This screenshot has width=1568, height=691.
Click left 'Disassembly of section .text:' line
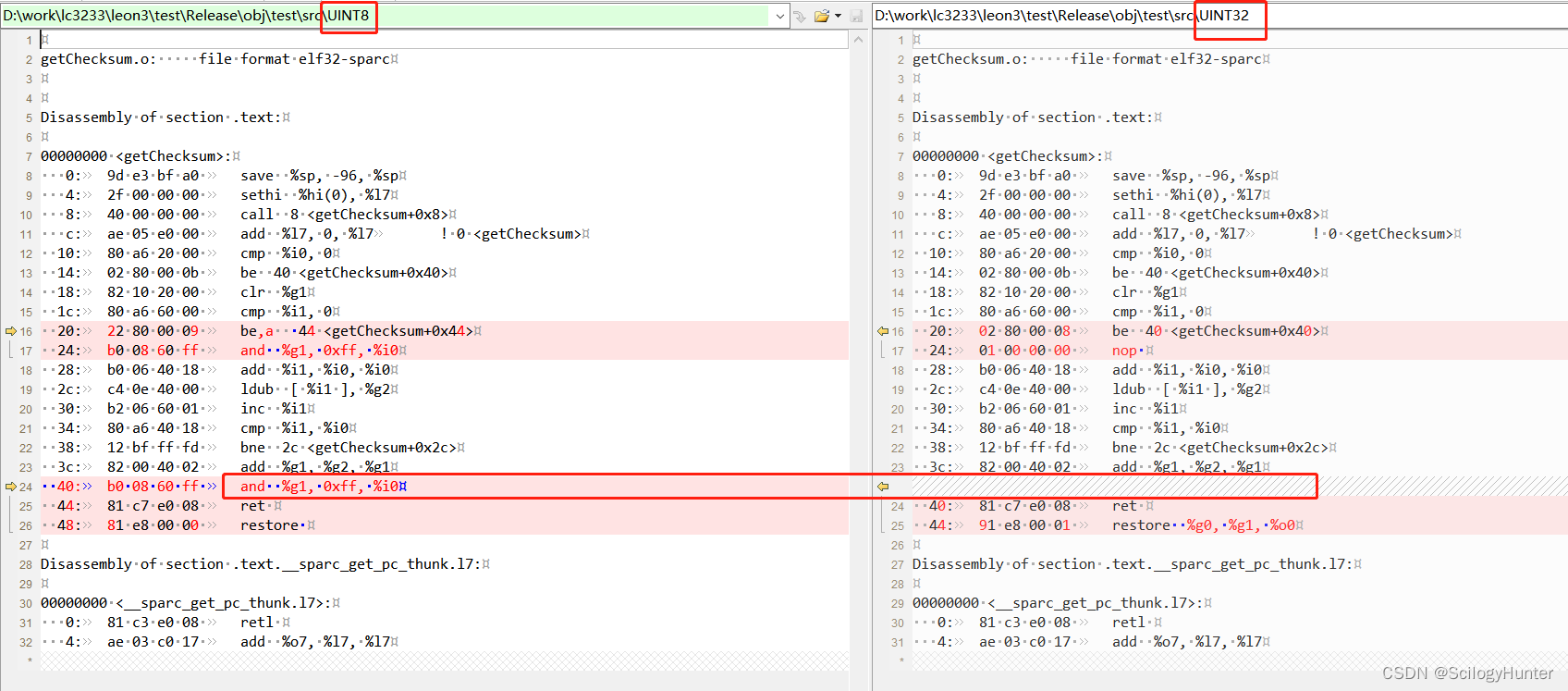165,117
